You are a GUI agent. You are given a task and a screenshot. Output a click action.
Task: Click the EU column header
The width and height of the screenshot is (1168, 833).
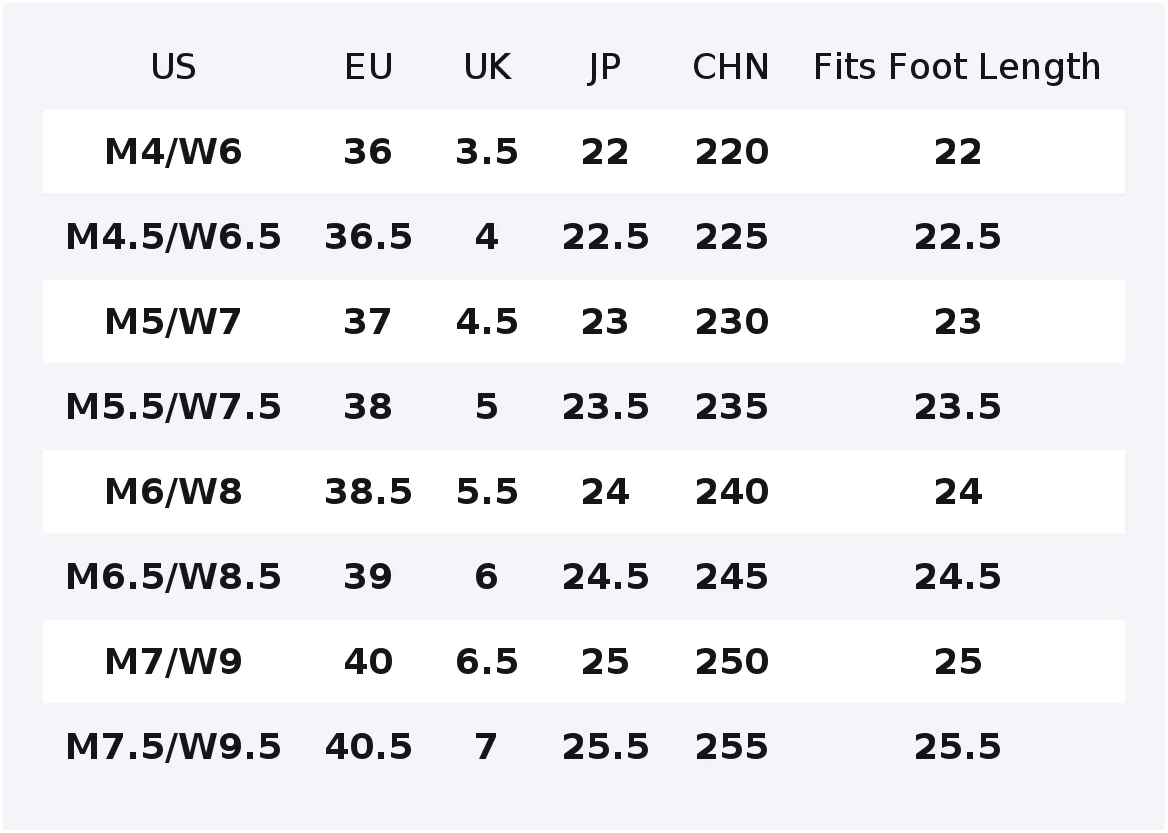368,67
